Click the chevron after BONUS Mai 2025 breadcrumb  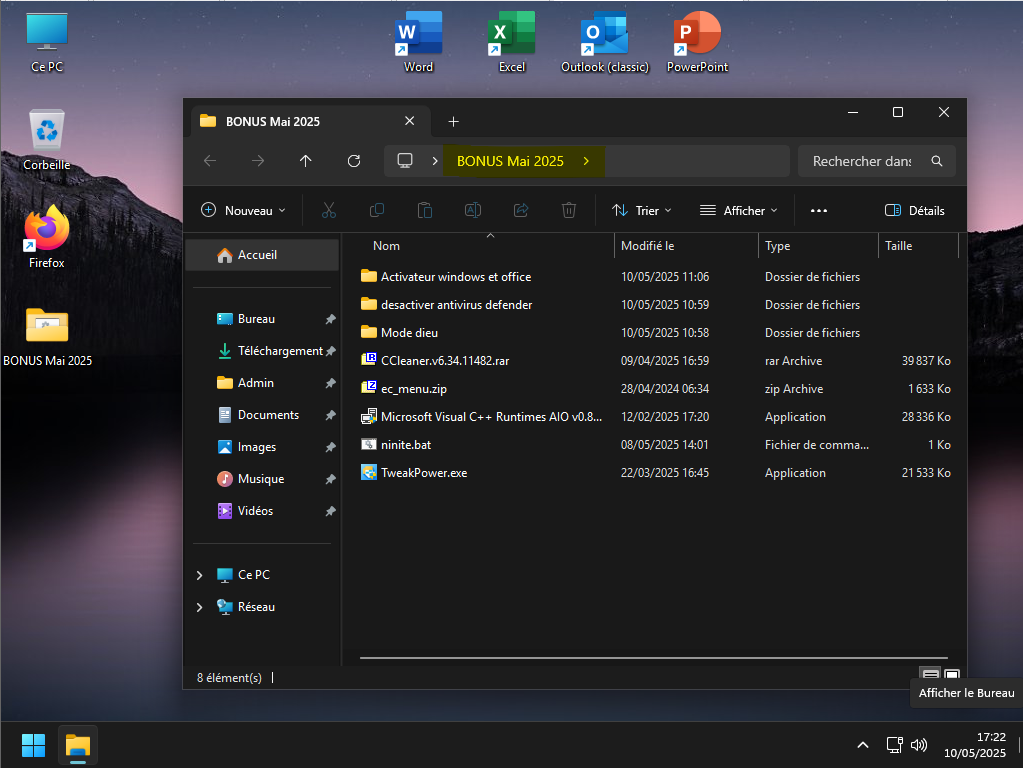(587, 161)
